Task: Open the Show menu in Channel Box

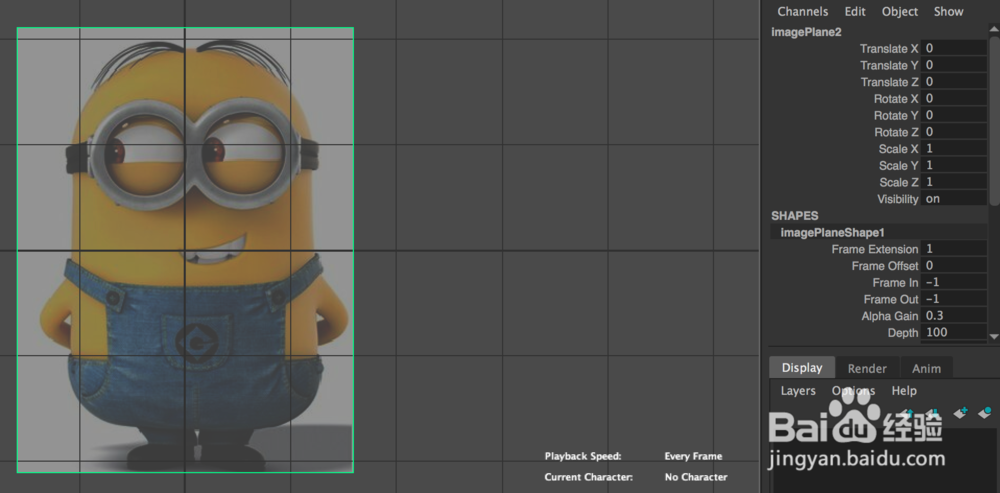Action: (948, 11)
